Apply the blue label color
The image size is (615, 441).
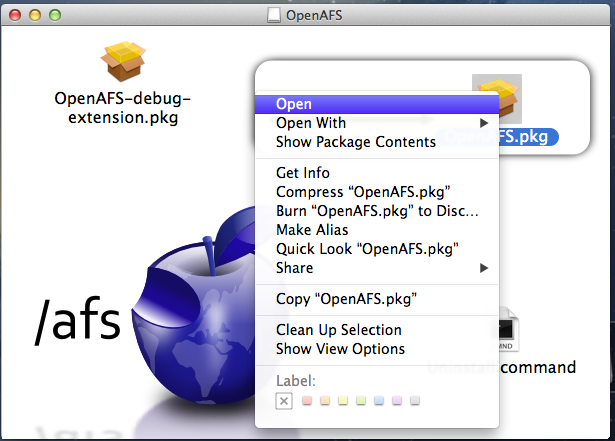pos(379,401)
